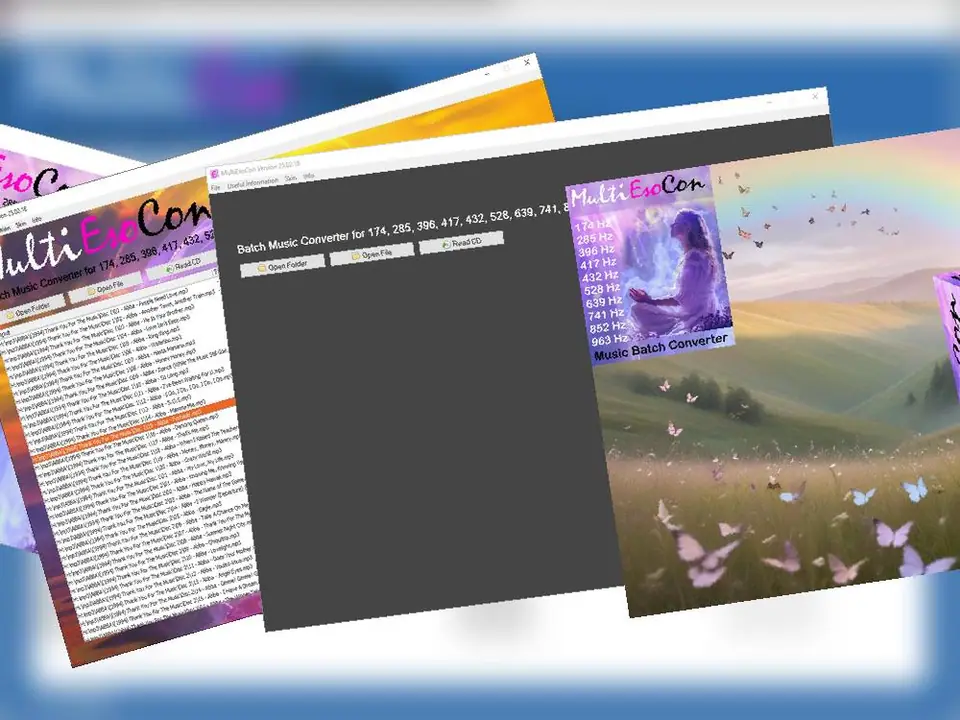
Task: Click the Music Batch Converter logo image
Action: 650,265
